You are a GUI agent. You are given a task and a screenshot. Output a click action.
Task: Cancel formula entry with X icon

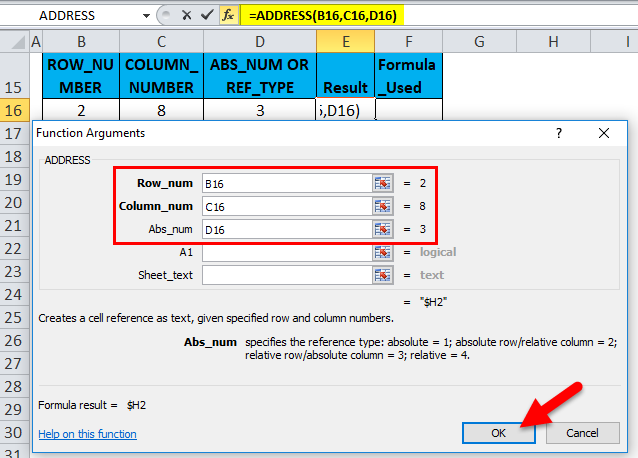186,15
